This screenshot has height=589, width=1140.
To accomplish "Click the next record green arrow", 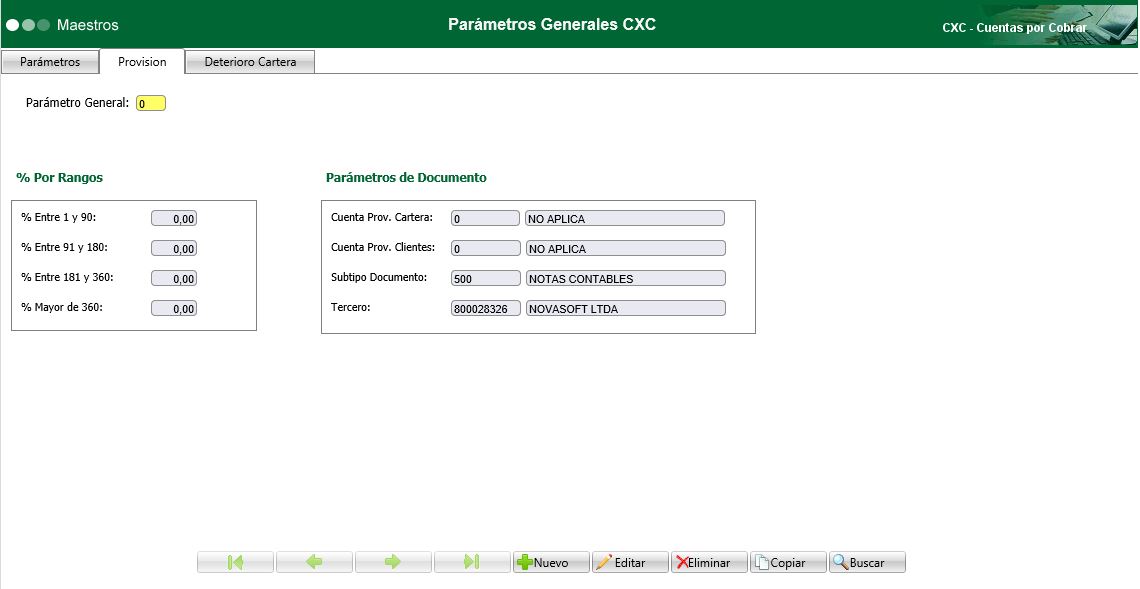I will click(x=393, y=561).
